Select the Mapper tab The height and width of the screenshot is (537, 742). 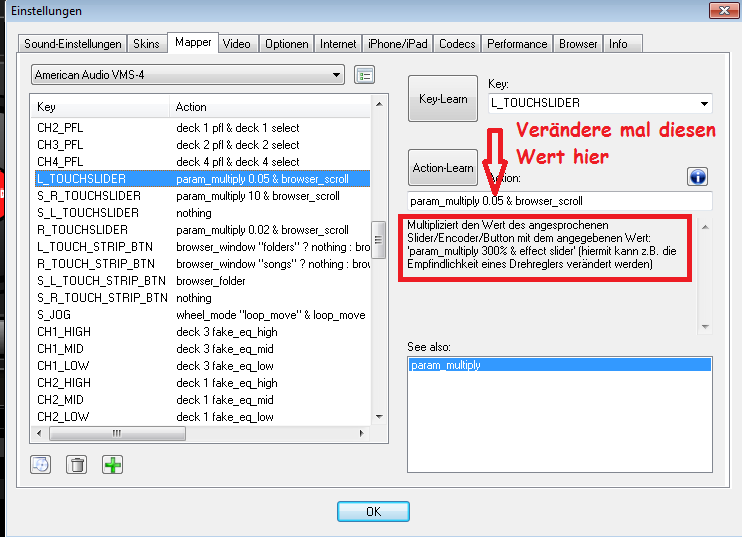[x=193, y=42]
